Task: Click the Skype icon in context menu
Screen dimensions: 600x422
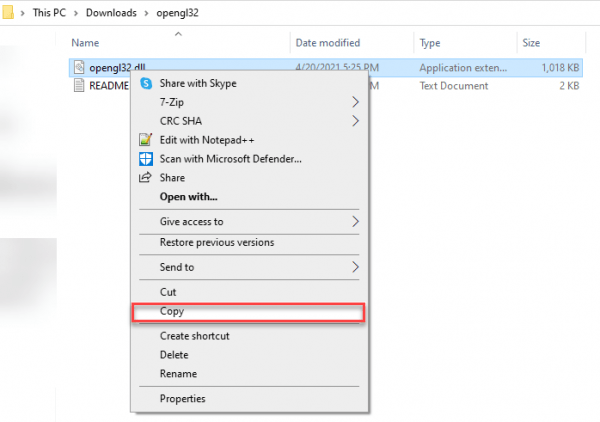Action: click(x=146, y=84)
